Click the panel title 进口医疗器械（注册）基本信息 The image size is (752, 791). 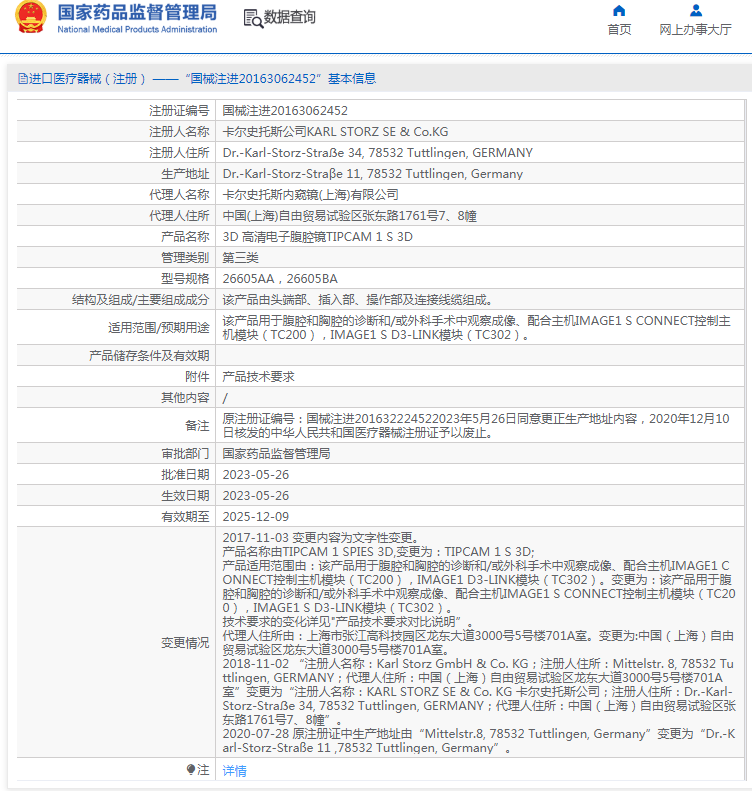coord(202,79)
